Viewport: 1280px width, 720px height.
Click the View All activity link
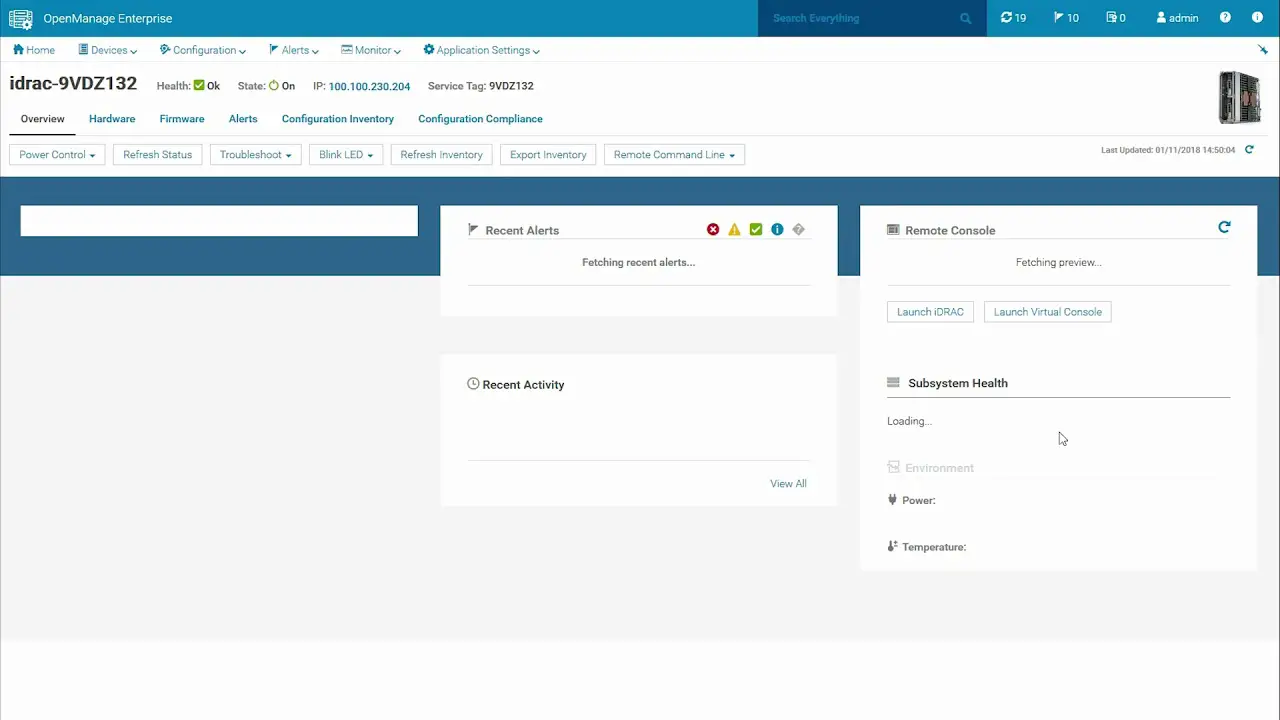click(x=788, y=483)
